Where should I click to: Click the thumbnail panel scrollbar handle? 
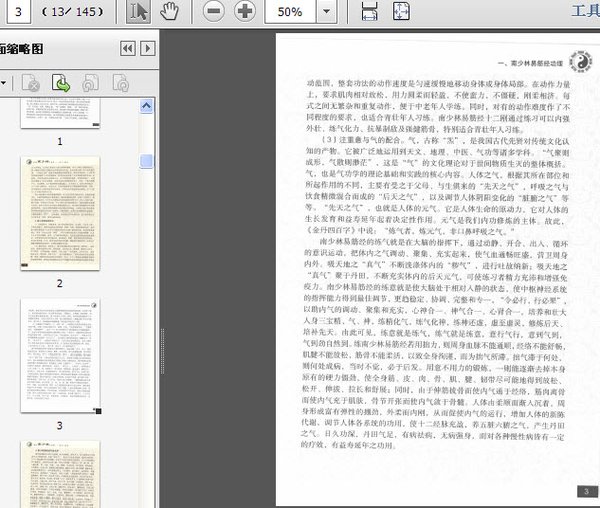pos(146,161)
